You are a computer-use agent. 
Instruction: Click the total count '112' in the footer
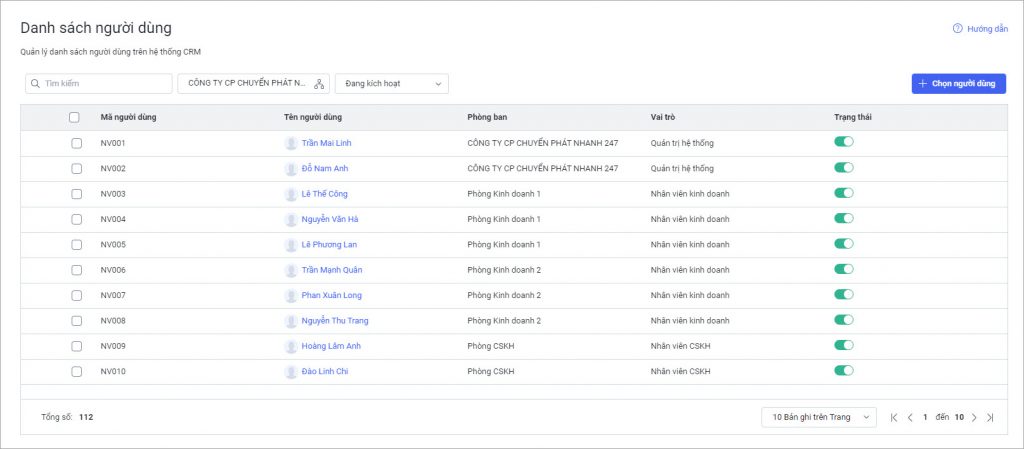pos(86,416)
